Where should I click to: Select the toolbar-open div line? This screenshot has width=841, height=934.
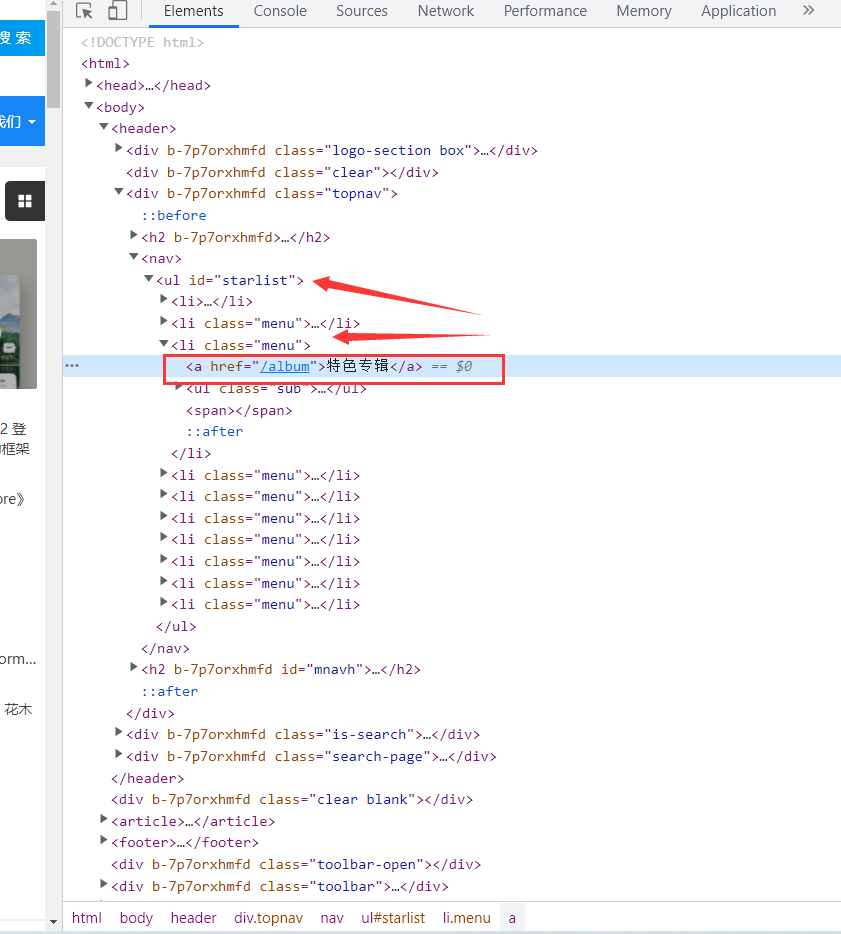[296, 864]
